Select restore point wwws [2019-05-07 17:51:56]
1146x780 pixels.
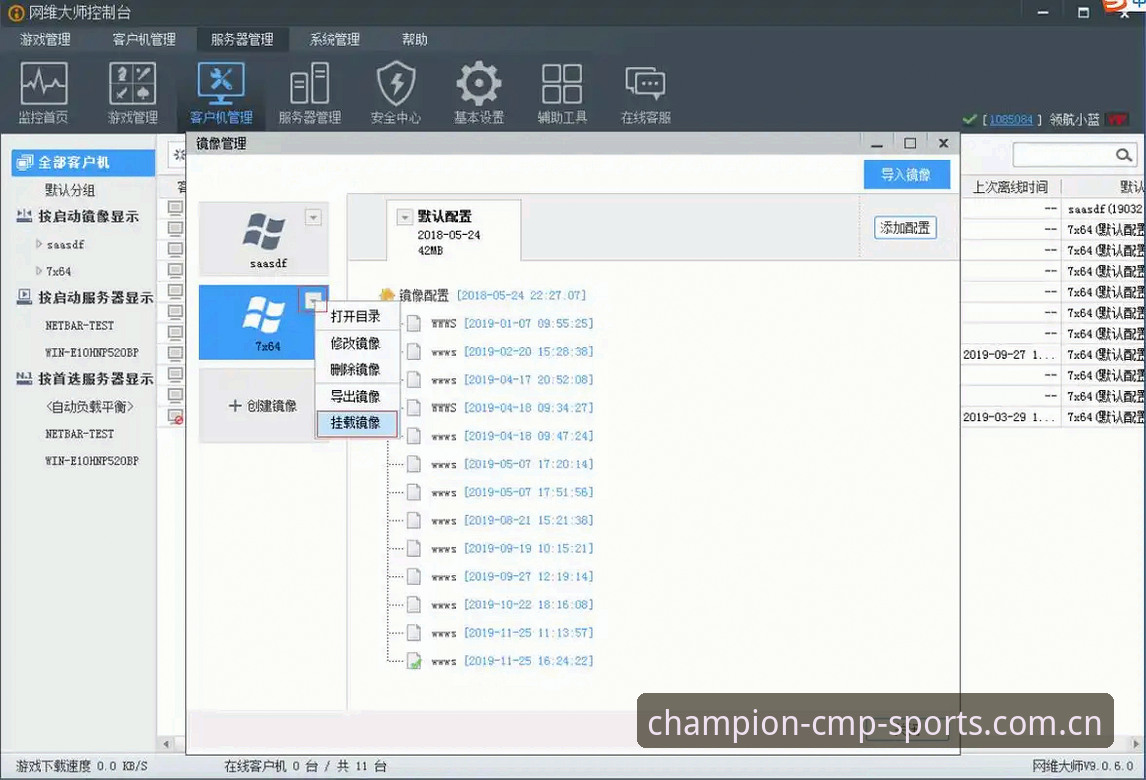point(512,492)
